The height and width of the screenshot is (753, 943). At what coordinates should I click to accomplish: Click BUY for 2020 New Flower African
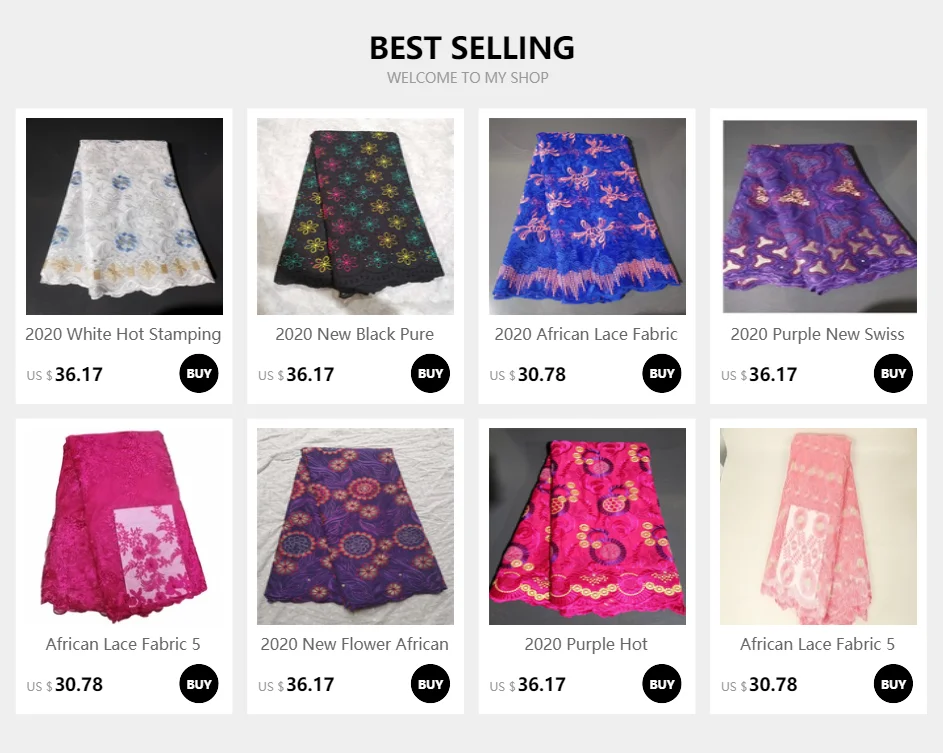pyautogui.click(x=430, y=684)
